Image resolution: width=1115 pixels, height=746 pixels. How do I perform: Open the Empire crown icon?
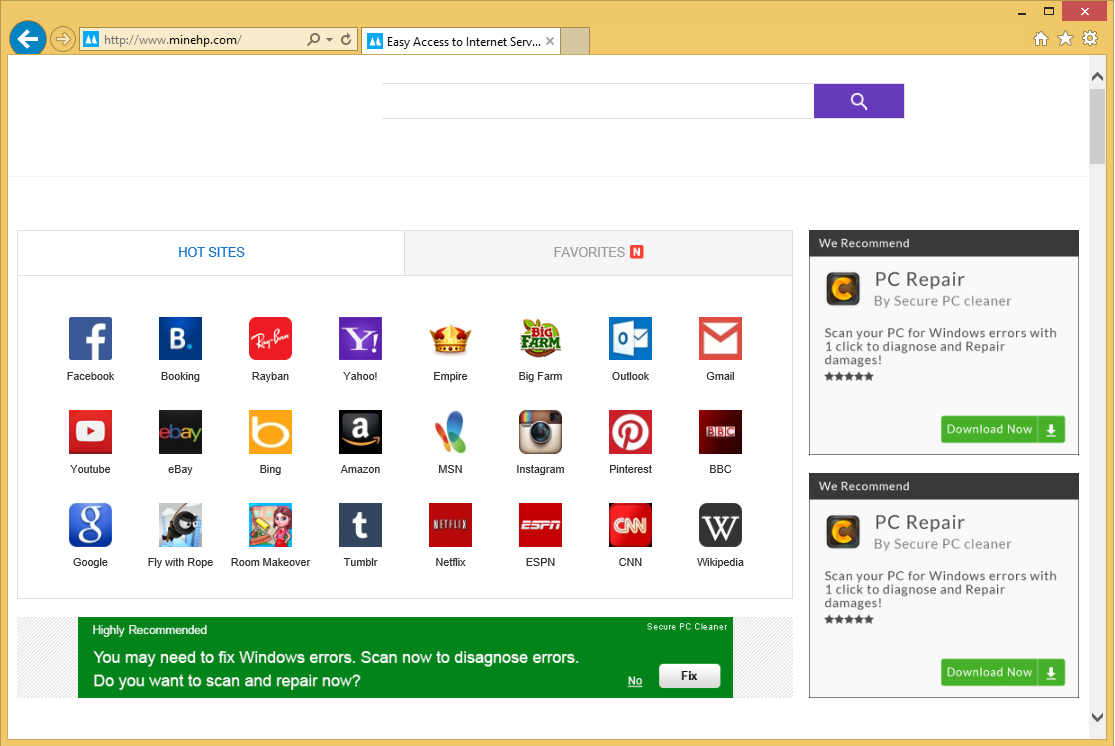pyautogui.click(x=450, y=339)
